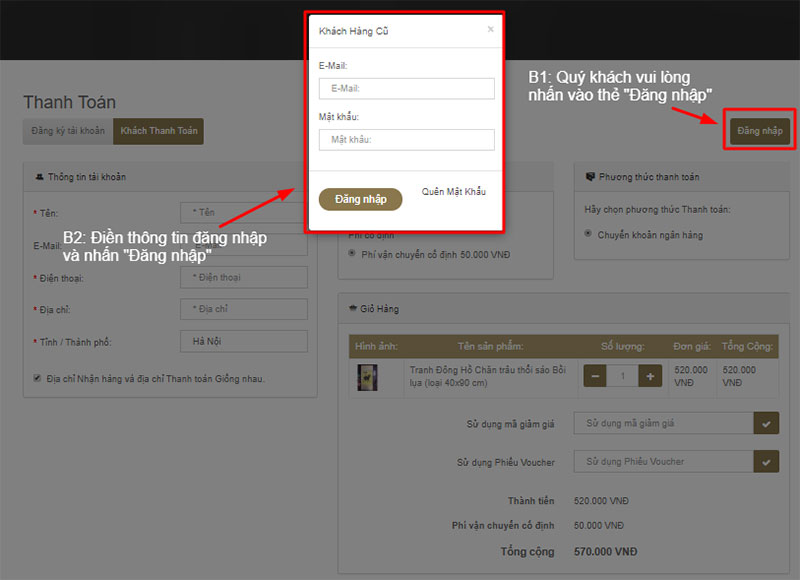Switch to Đăng ký tài khoản tab
Screen dimensions: 800x580
[68, 131]
